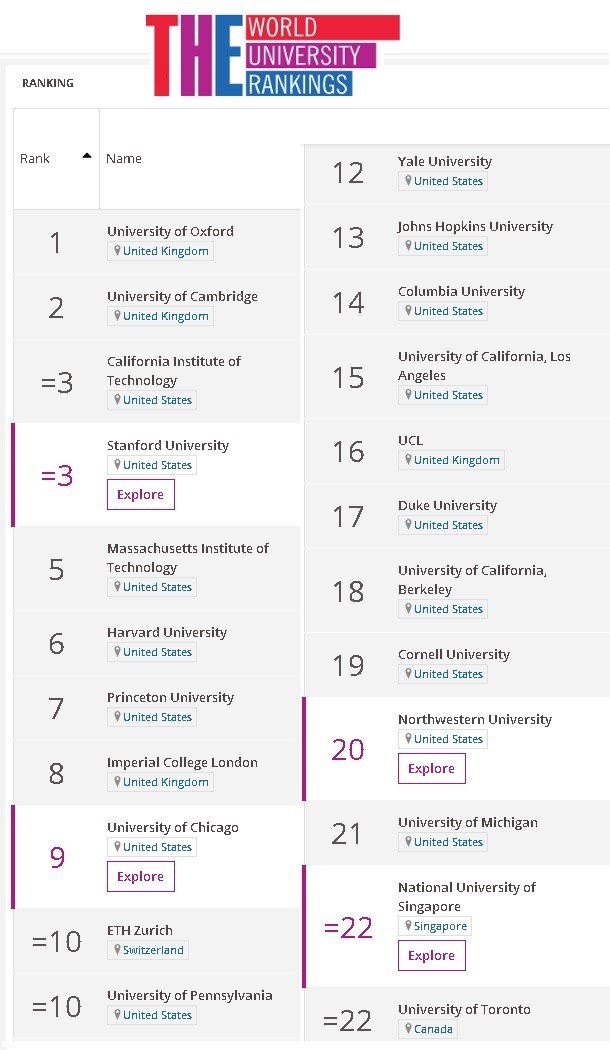Sort by the Rank column header
Viewport: 610px width, 1050px height.
[x=35, y=159]
